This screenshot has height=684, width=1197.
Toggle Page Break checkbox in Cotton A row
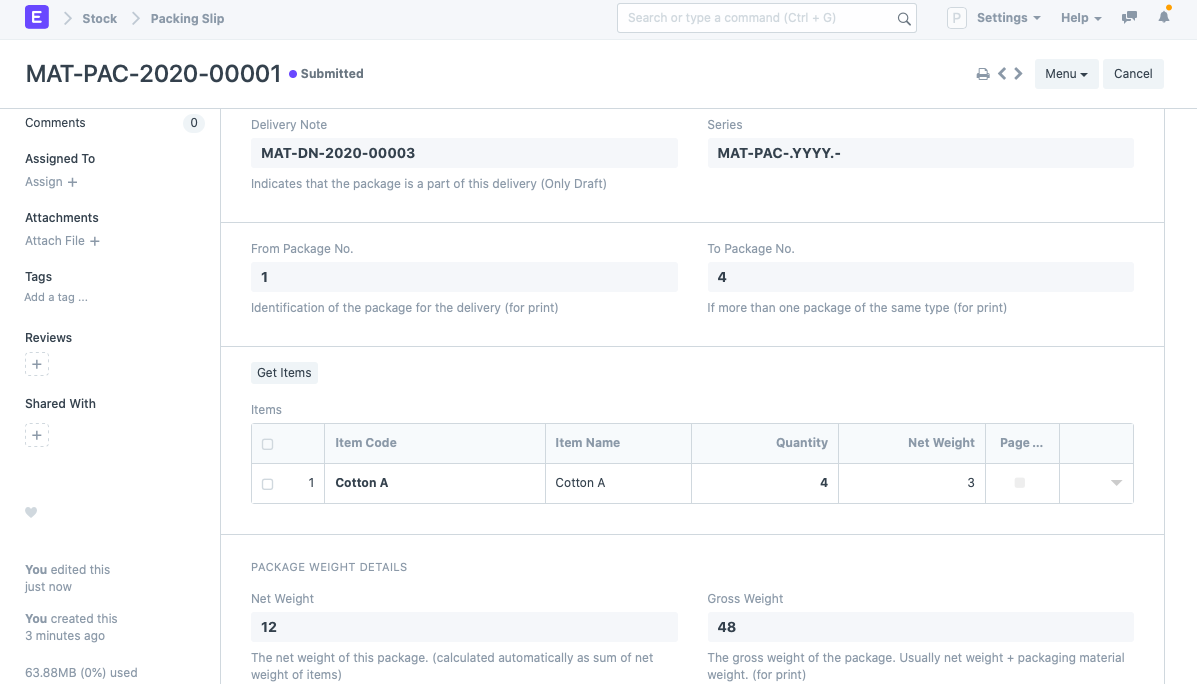(1020, 483)
